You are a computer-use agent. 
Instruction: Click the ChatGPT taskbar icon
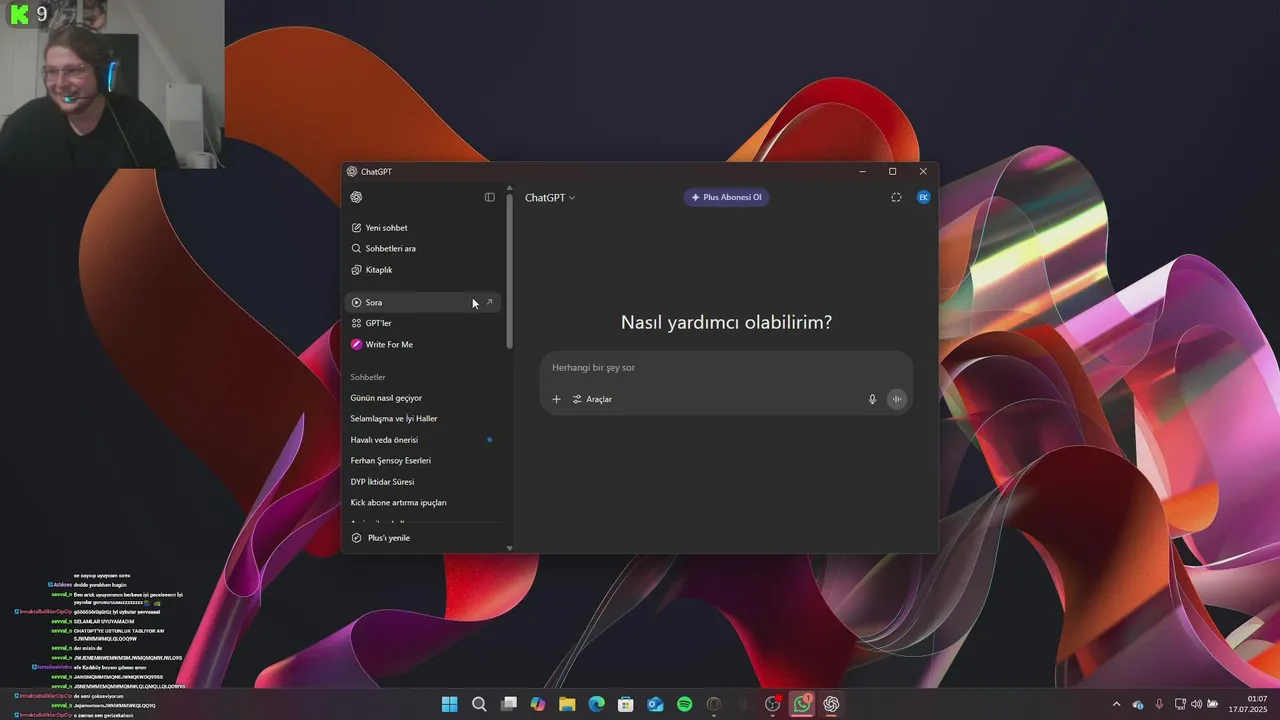[x=831, y=704]
